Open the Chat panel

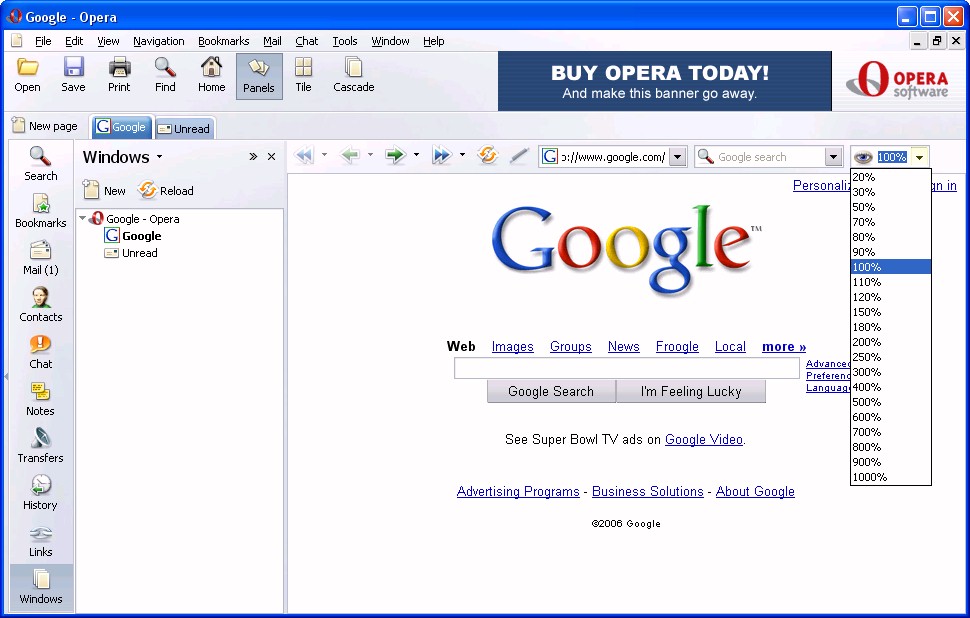(40, 352)
